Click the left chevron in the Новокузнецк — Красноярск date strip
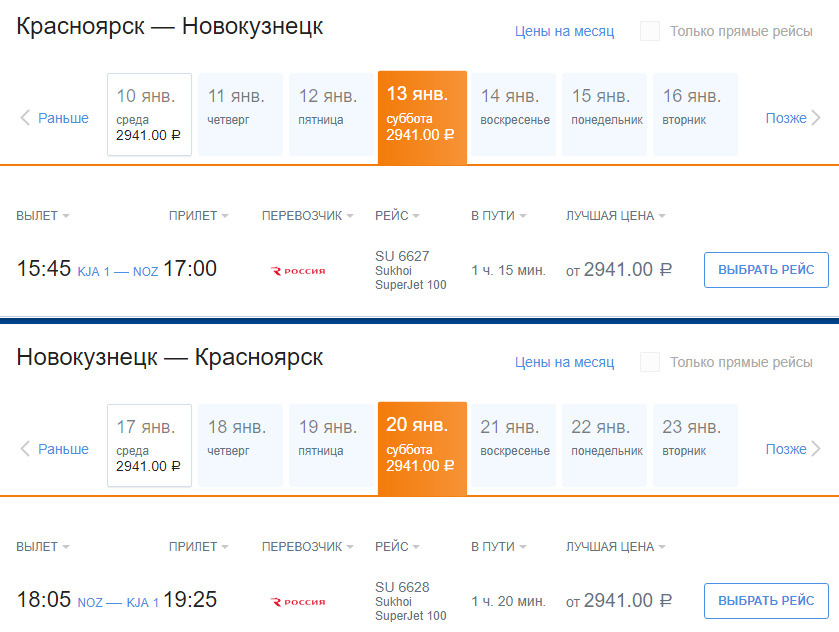The height and width of the screenshot is (632, 839). 26,449
